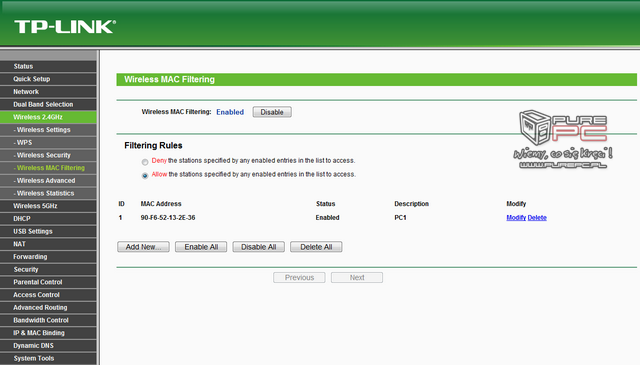Open Bandwidth Control in sidebar
Viewport: 640px width, 365px height.
click(48, 320)
